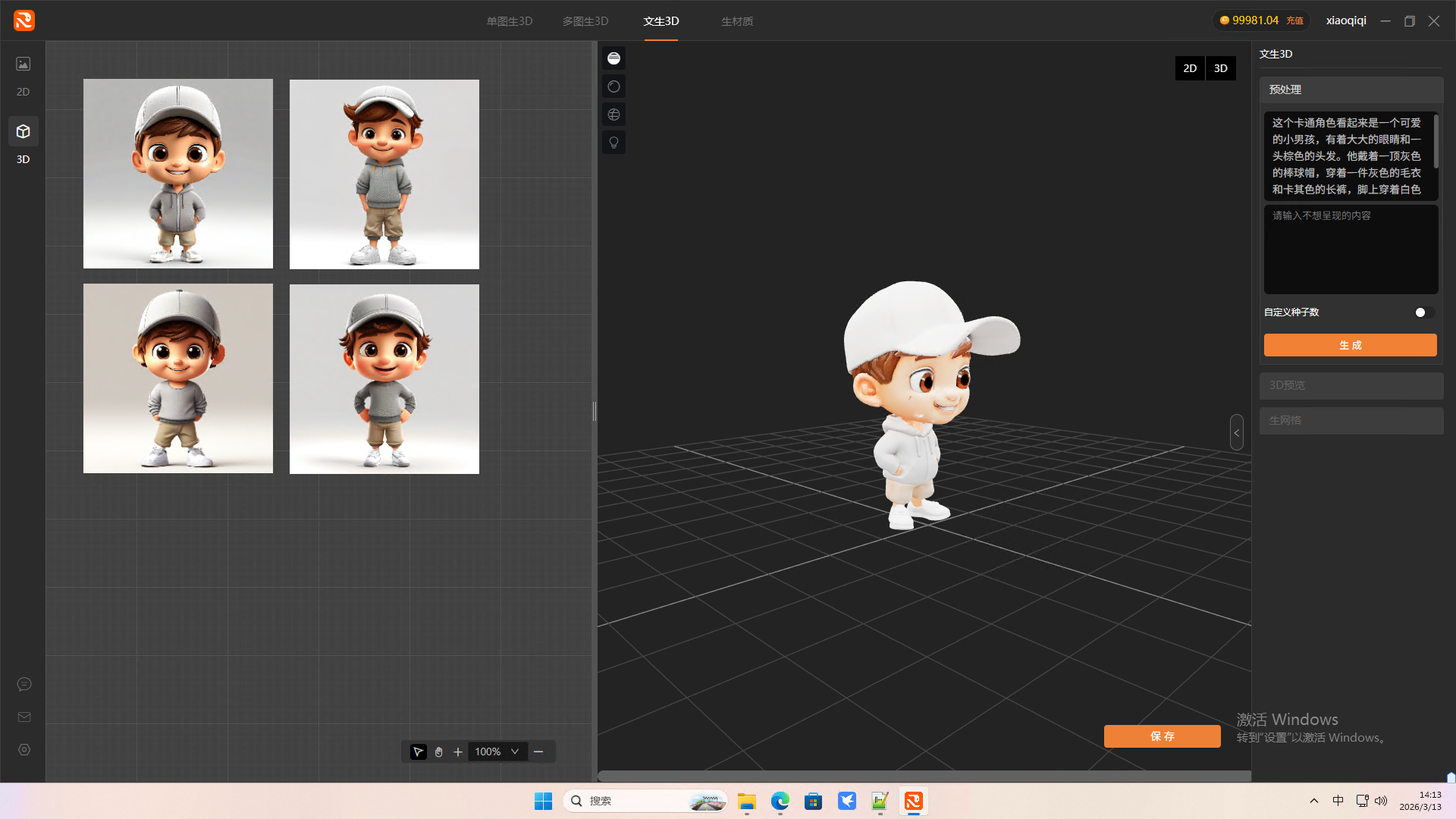Switch to the 单图生3D tab

click(x=509, y=21)
